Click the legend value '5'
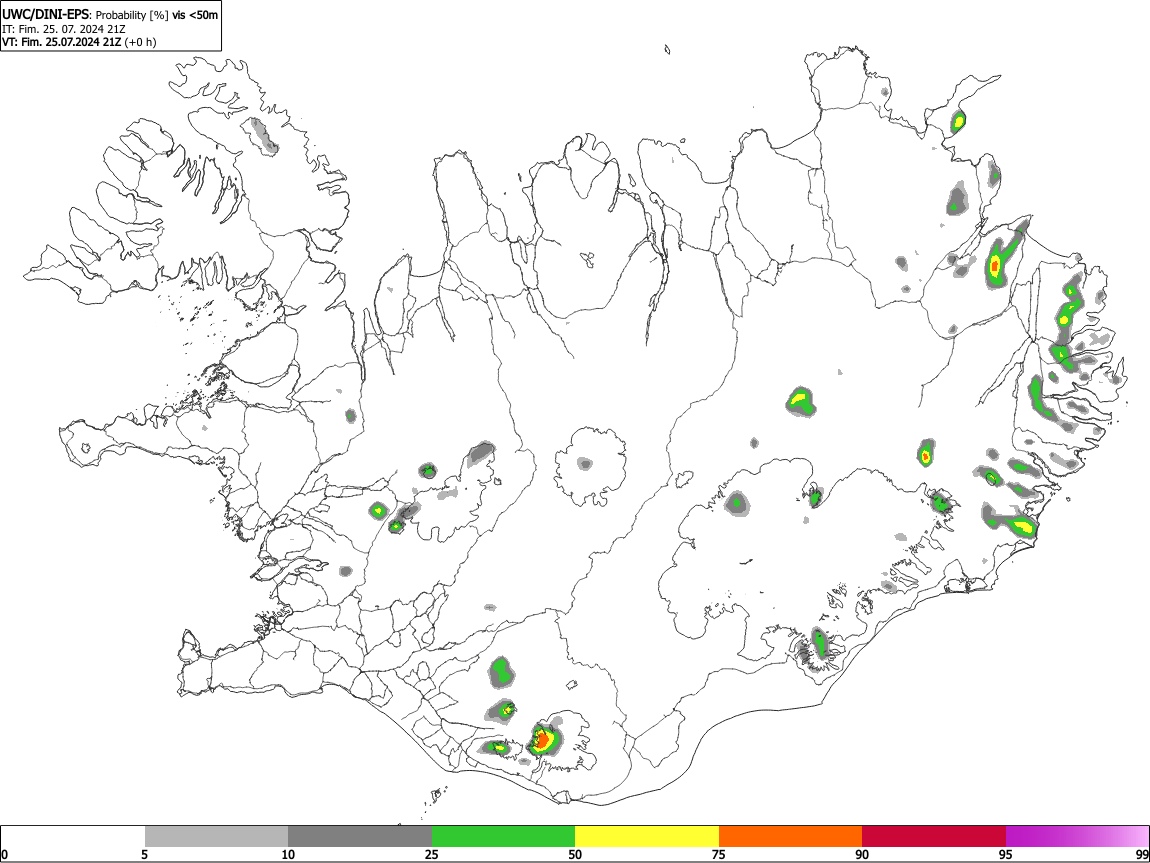Image resolution: width=1150 pixels, height=863 pixels. coord(144,855)
